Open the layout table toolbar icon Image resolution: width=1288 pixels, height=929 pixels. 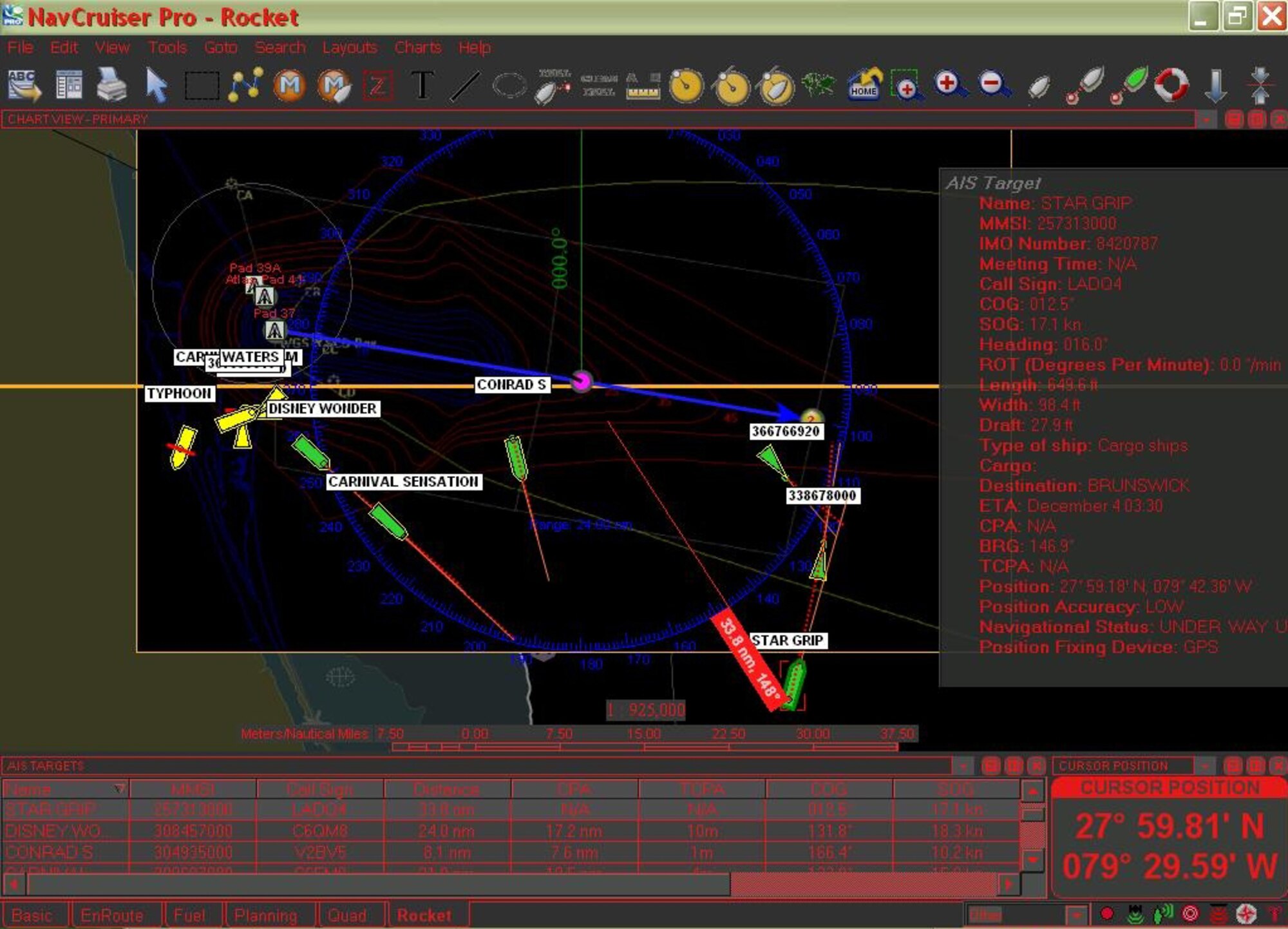click(x=69, y=85)
